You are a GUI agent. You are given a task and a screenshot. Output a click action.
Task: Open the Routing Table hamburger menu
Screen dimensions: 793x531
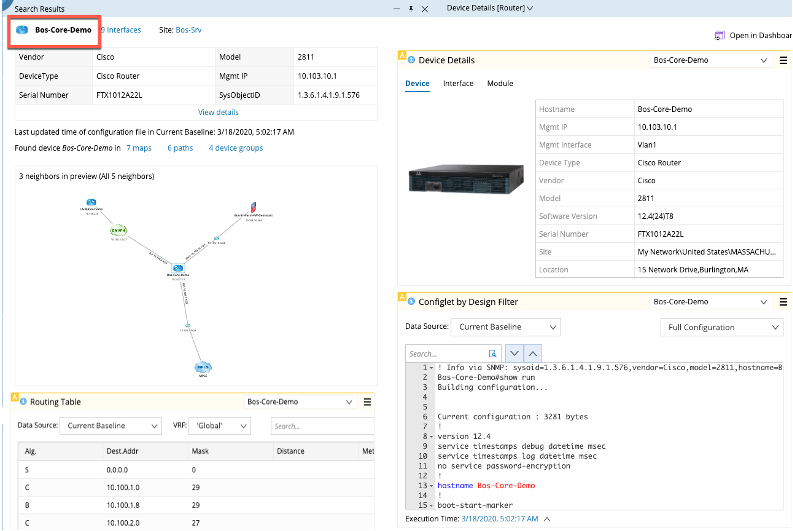[367, 402]
